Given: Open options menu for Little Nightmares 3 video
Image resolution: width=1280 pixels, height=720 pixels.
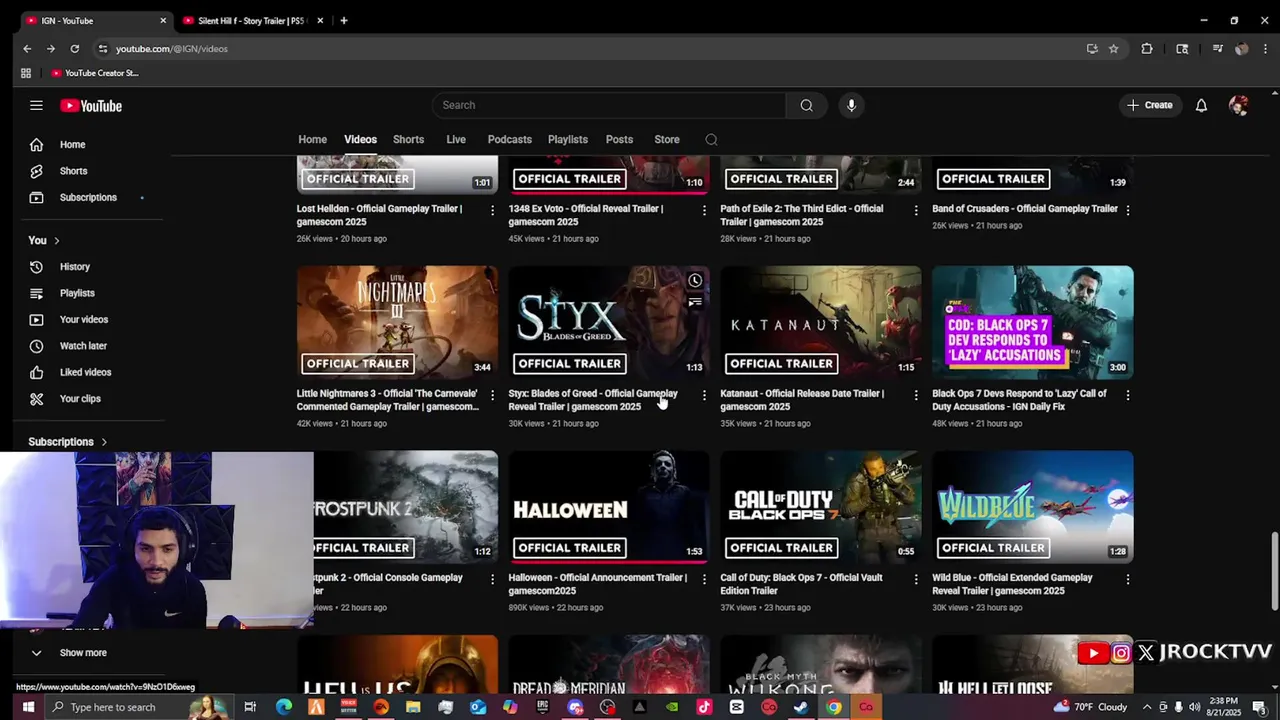Looking at the screenshot, I should click(x=492, y=395).
